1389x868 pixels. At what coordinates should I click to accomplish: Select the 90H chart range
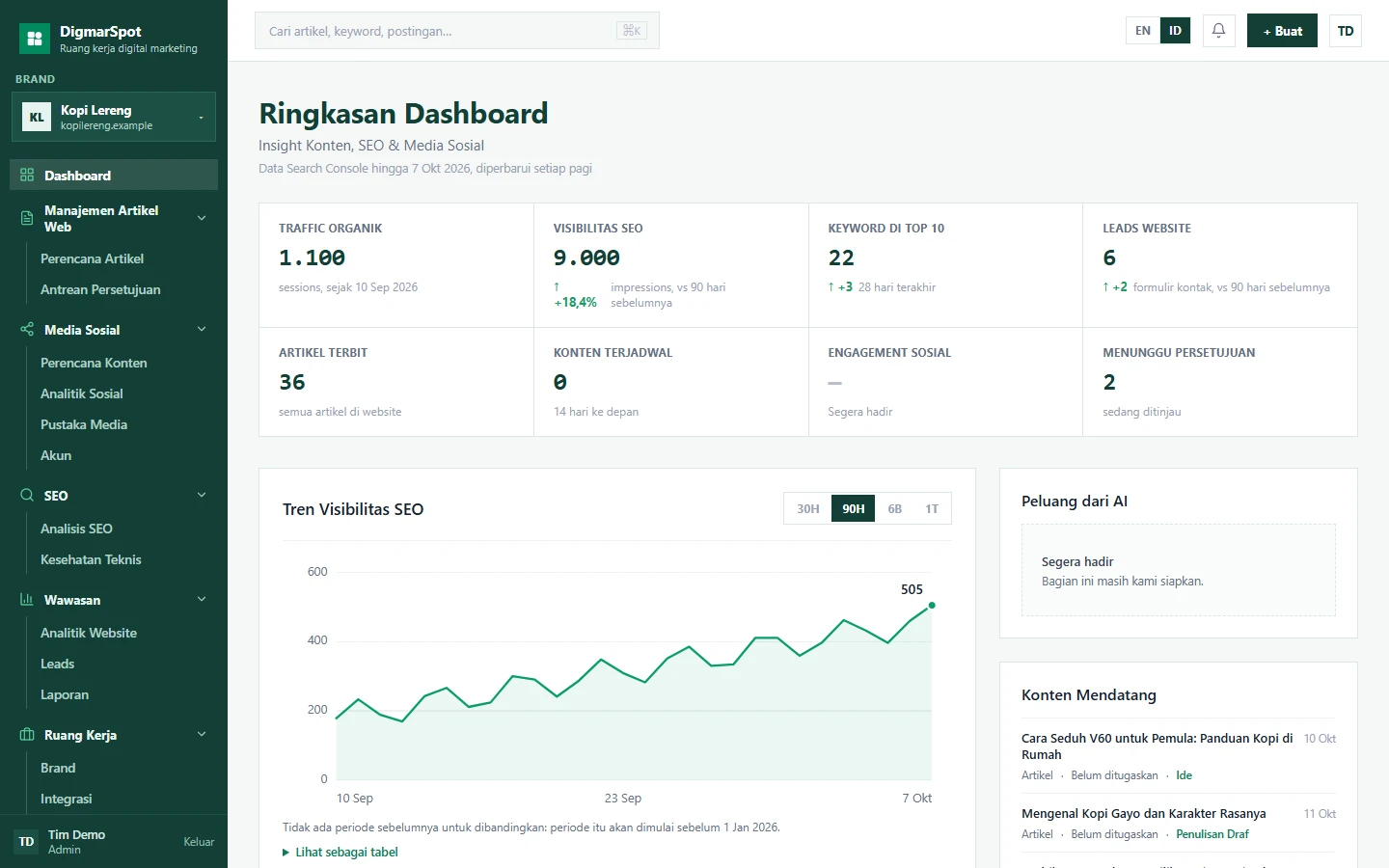[854, 509]
